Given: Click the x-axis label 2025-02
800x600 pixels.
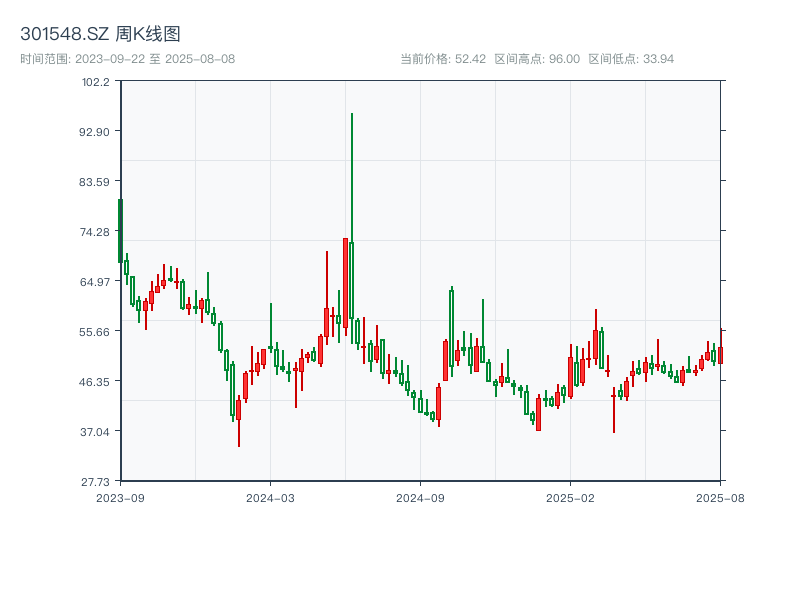Looking at the screenshot, I should pos(570,498).
